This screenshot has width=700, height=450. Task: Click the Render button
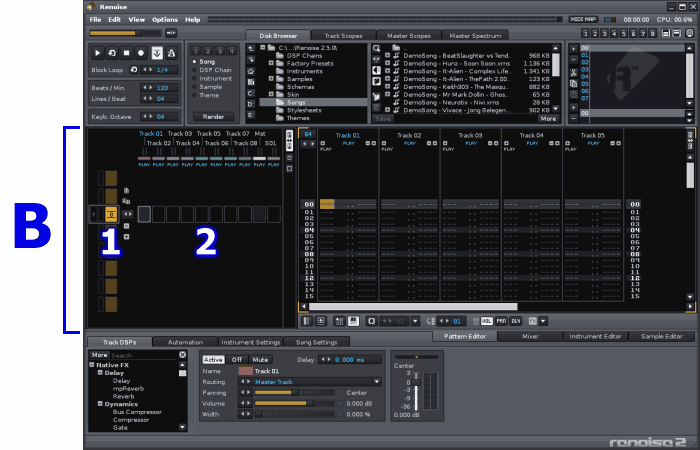(213, 117)
